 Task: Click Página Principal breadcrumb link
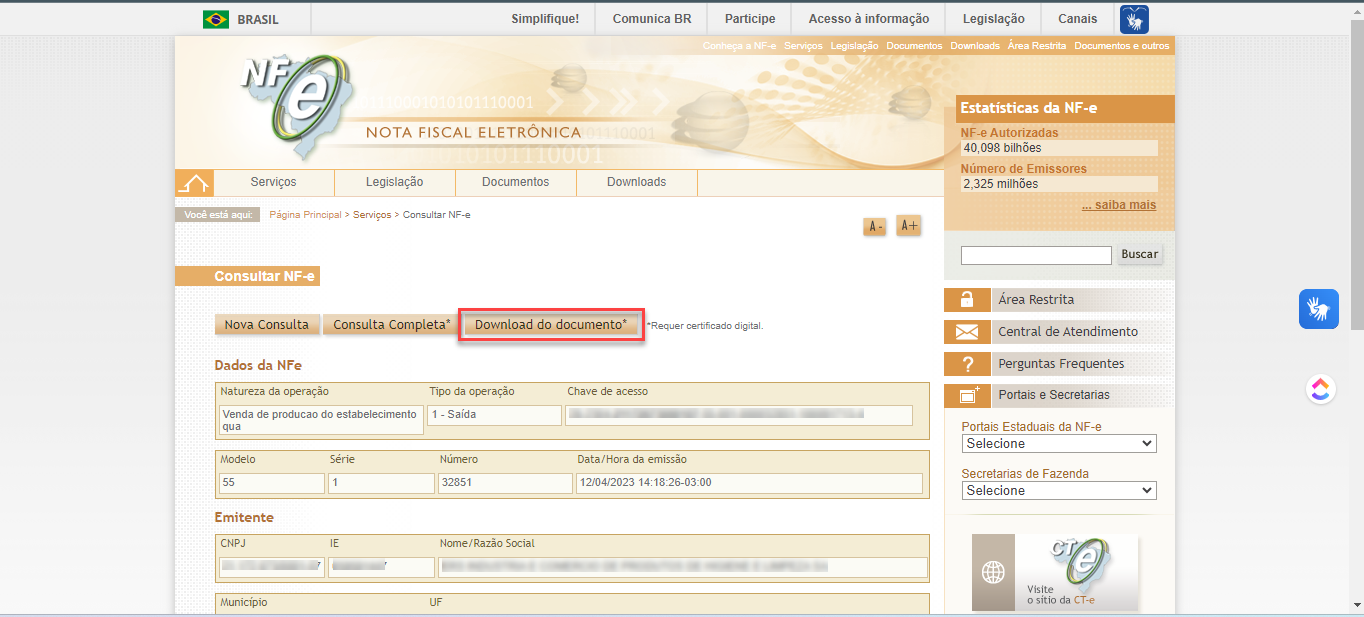(305, 215)
